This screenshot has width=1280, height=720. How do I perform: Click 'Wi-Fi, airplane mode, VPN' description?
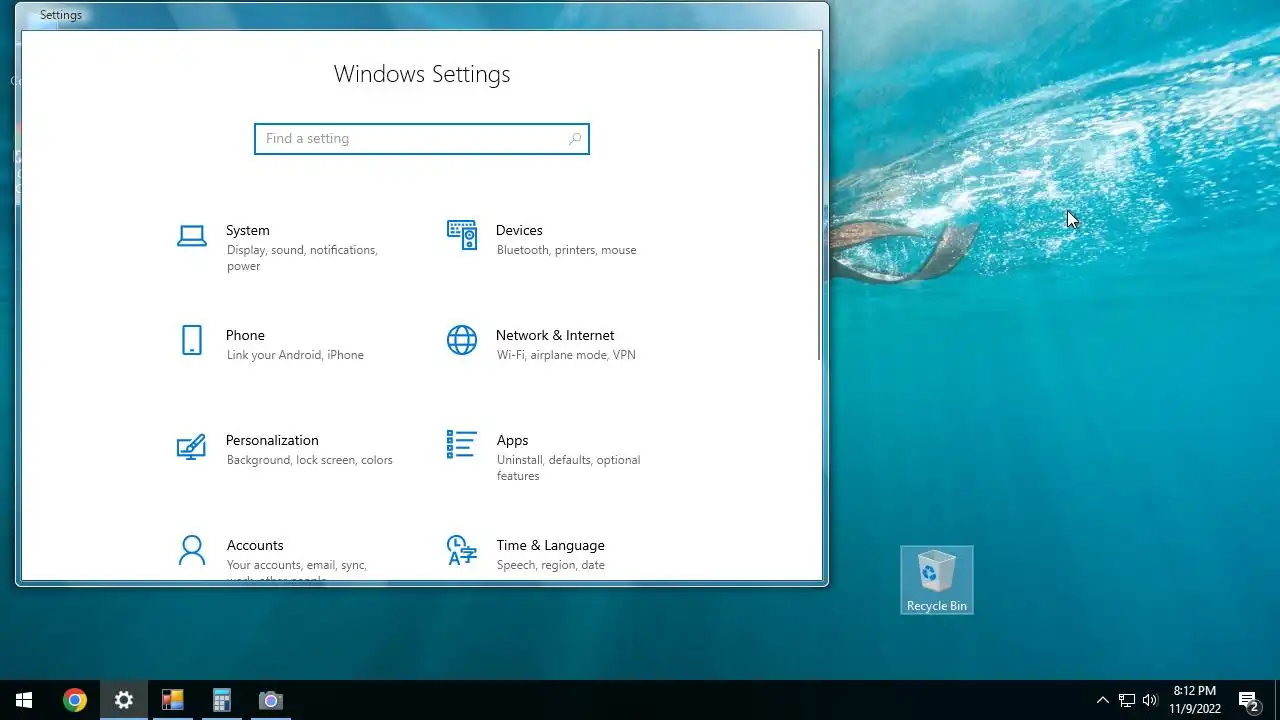[566, 355]
